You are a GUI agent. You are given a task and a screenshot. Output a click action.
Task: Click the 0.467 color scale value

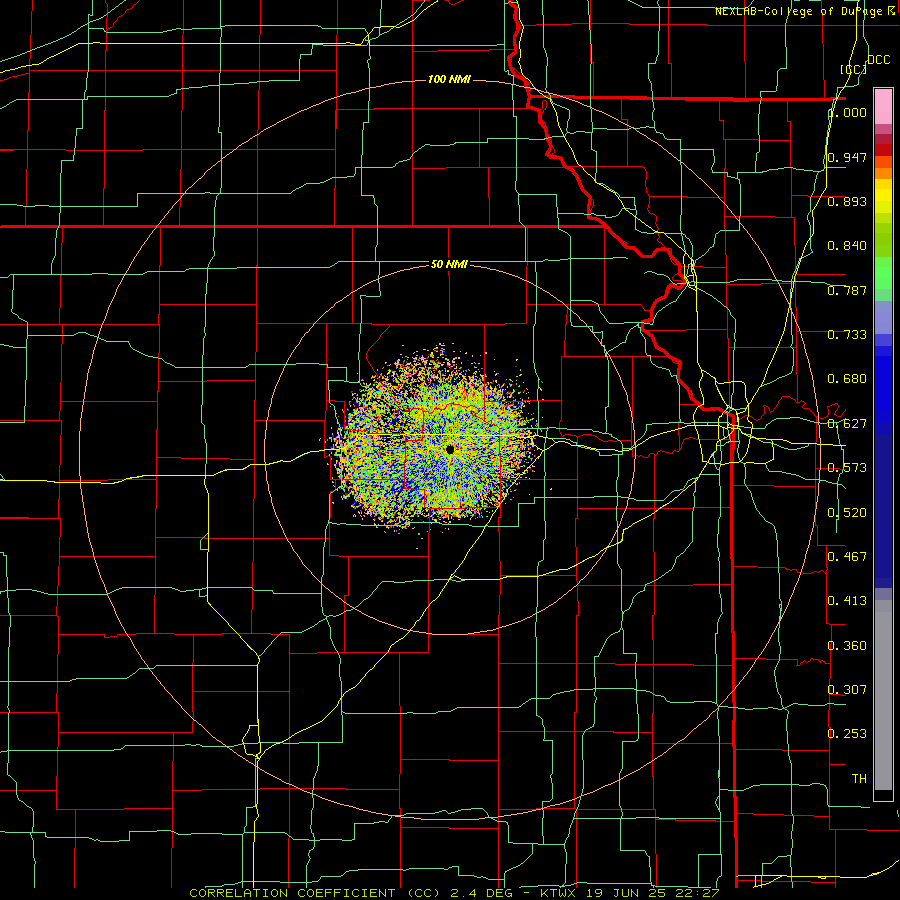point(847,556)
